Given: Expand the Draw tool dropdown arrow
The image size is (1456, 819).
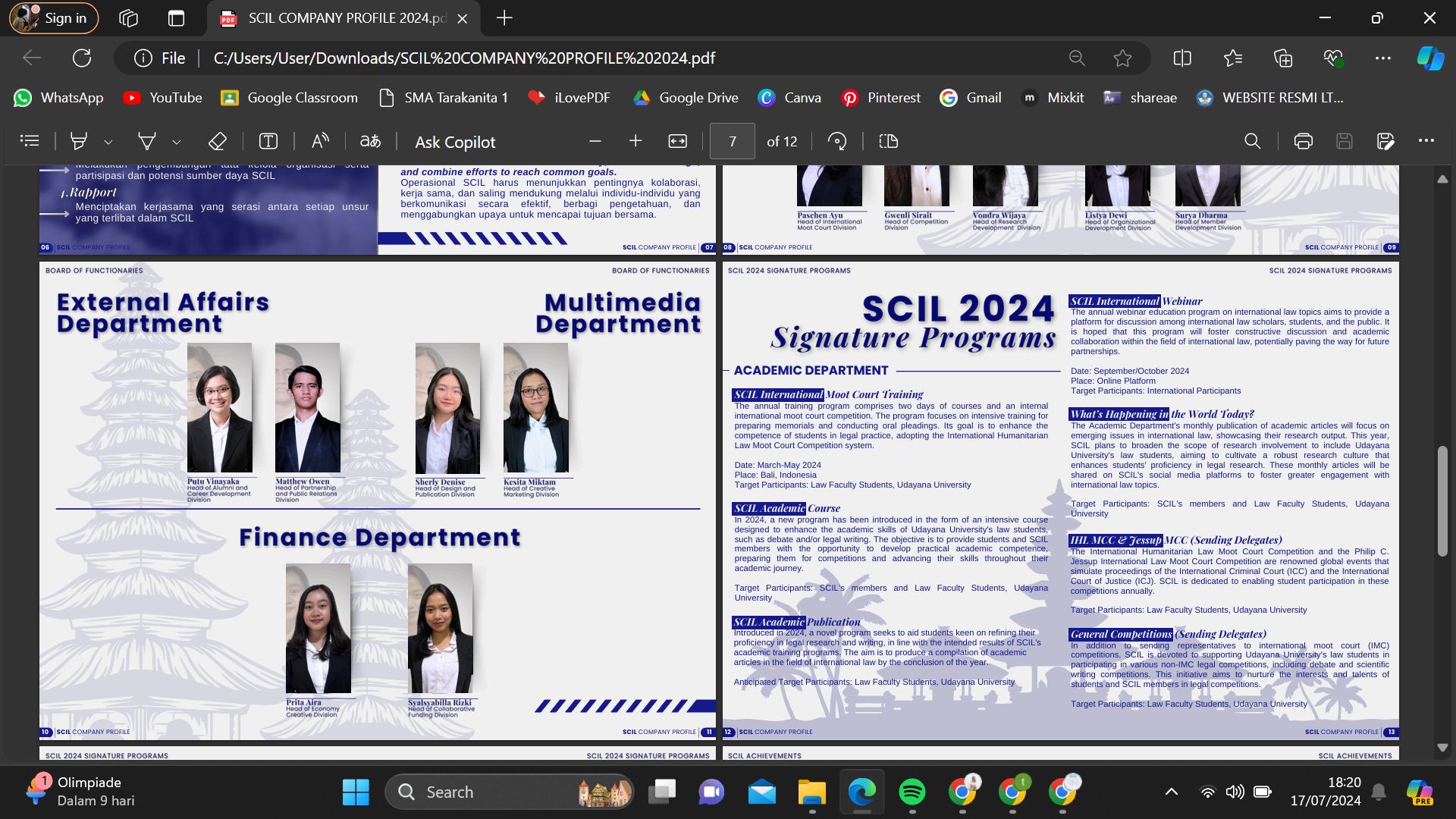Looking at the screenshot, I should 177,142.
